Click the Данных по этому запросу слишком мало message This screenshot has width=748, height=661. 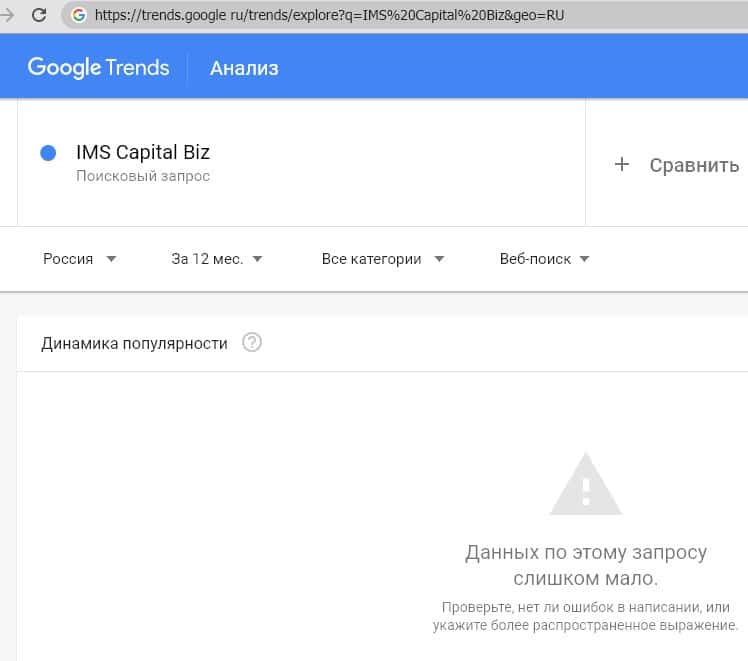tap(586, 565)
